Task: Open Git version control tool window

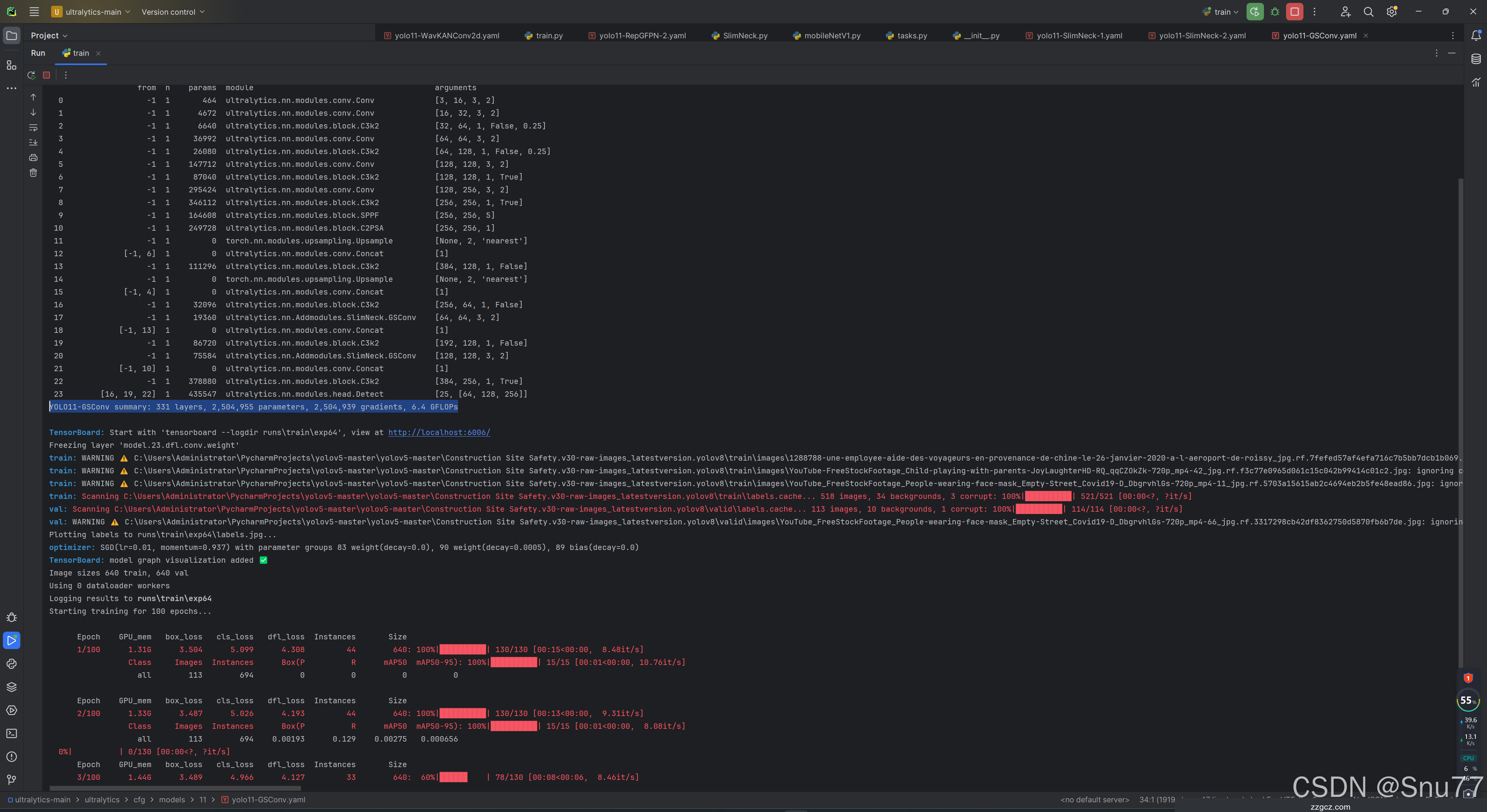Action: 12,779
